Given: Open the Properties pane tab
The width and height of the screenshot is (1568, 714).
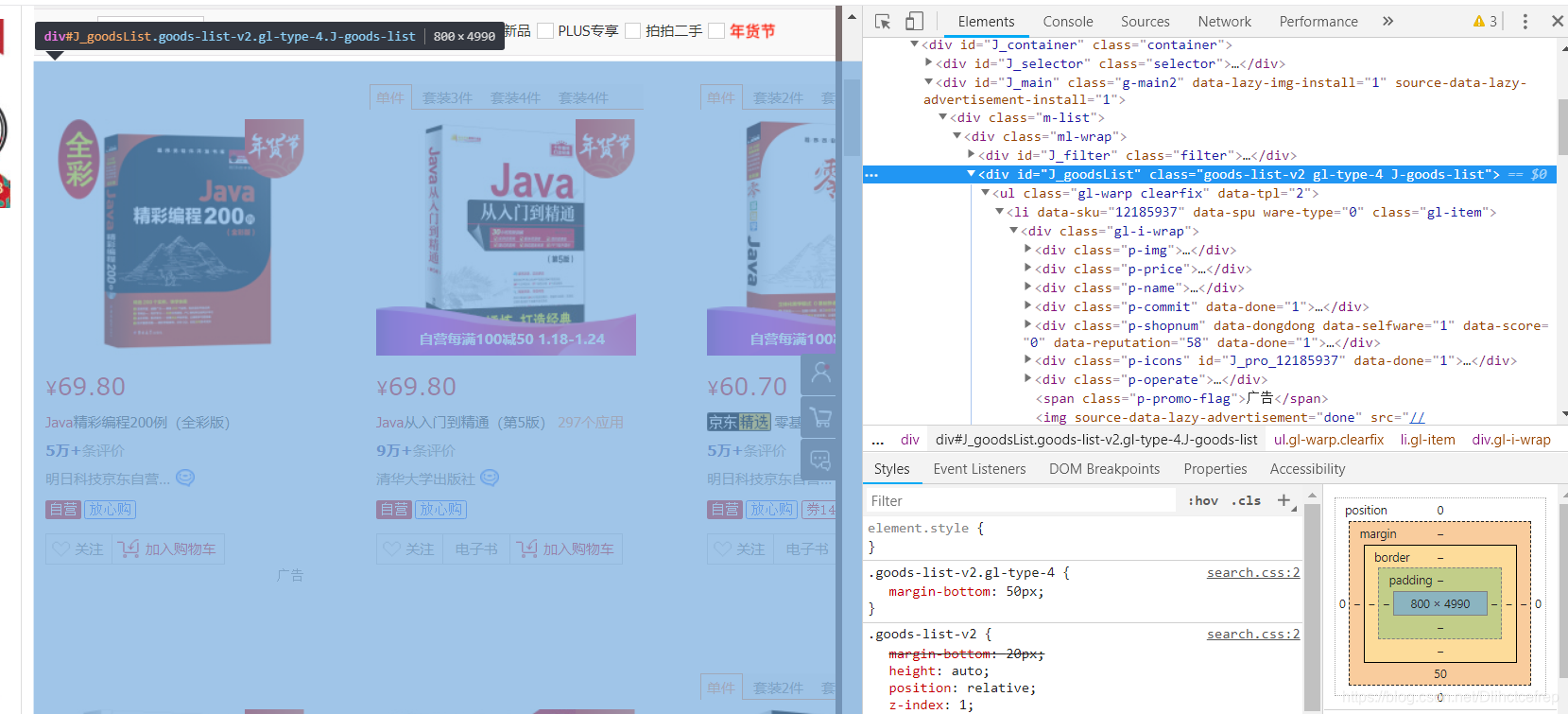Looking at the screenshot, I should tap(1215, 469).
